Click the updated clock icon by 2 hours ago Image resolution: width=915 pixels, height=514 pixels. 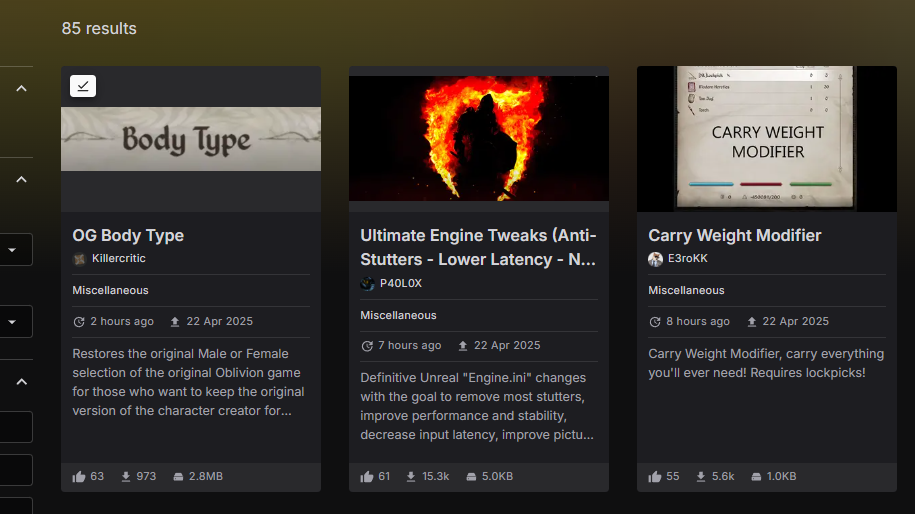[79, 322]
